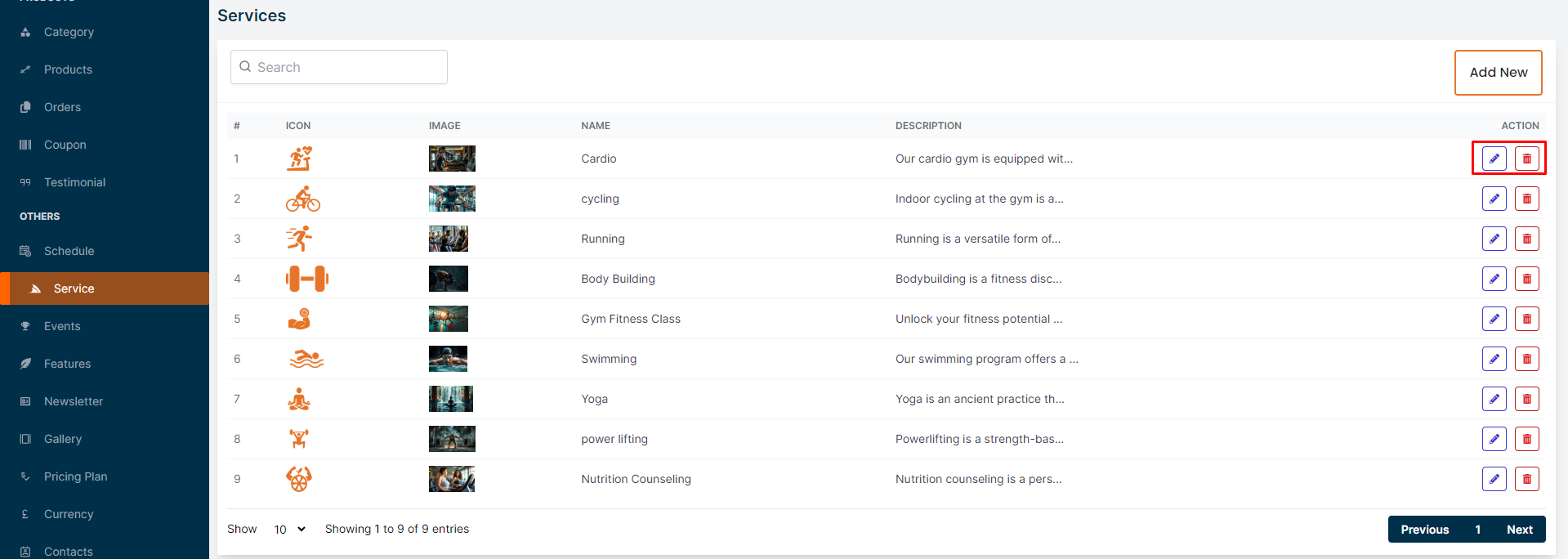Click the dumbbell icon for Body Building

(x=306, y=279)
